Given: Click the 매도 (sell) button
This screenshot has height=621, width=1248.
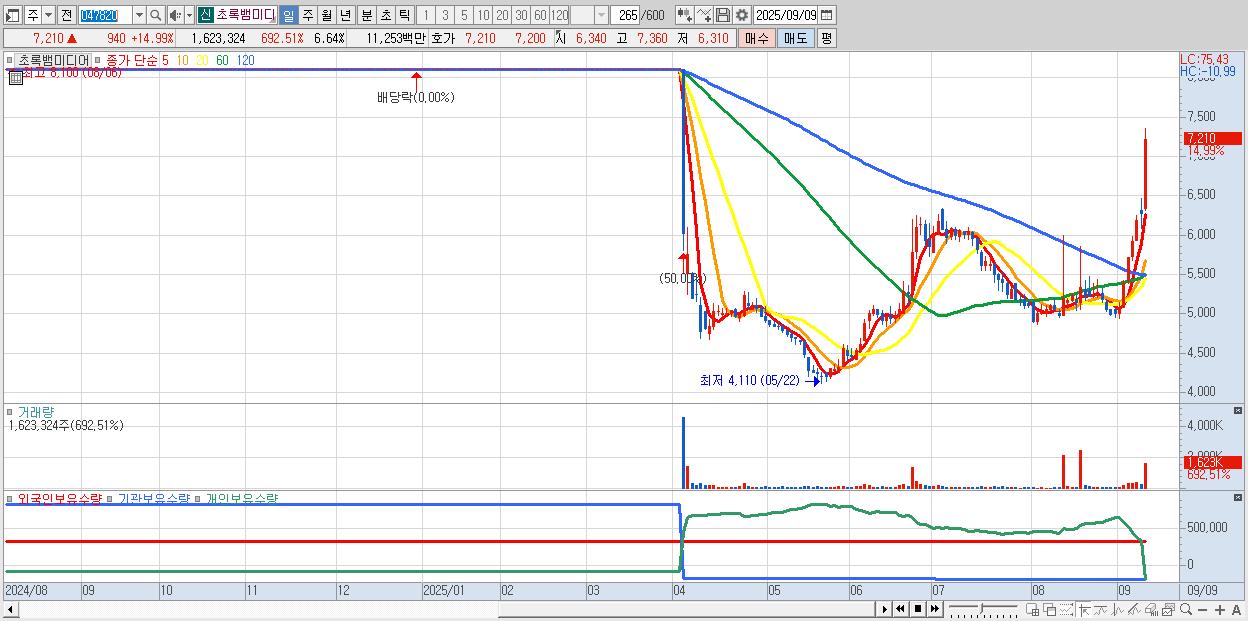Looking at the screenshot, I should coord(795,38).
